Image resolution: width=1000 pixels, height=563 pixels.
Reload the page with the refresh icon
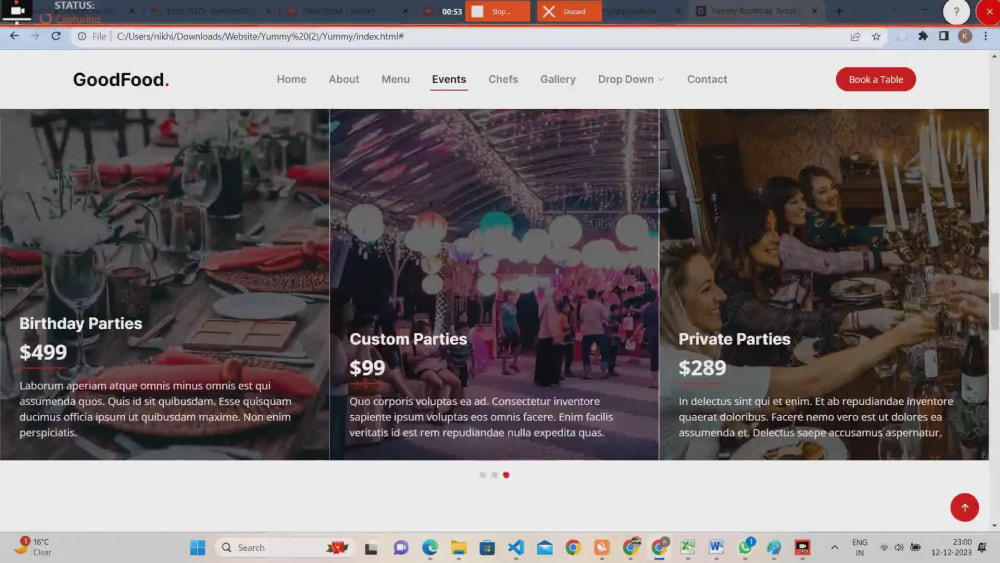point(56,36)
